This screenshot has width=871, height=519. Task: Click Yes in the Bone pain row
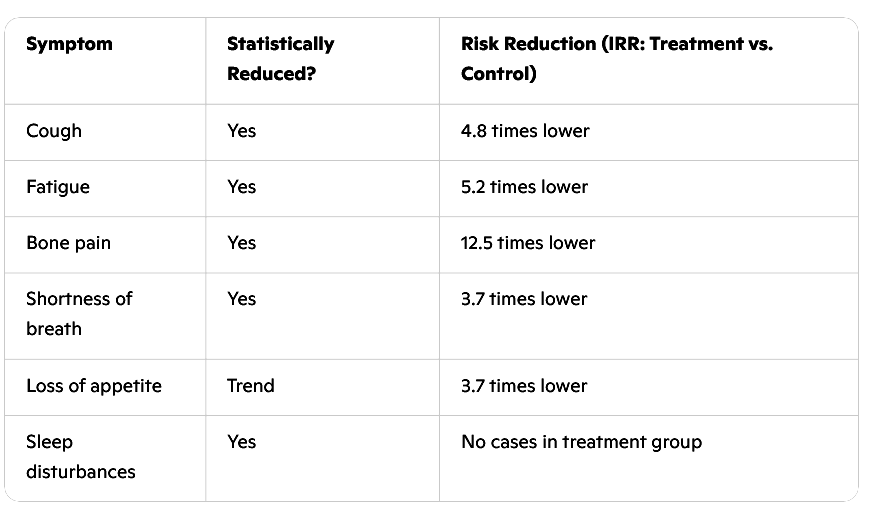(241, 243)
